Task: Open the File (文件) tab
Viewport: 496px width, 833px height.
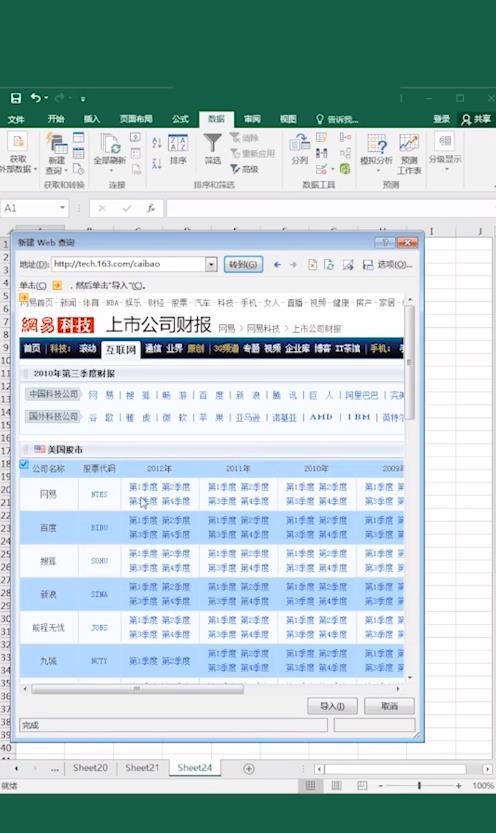Action: click(x=16, y=119)
